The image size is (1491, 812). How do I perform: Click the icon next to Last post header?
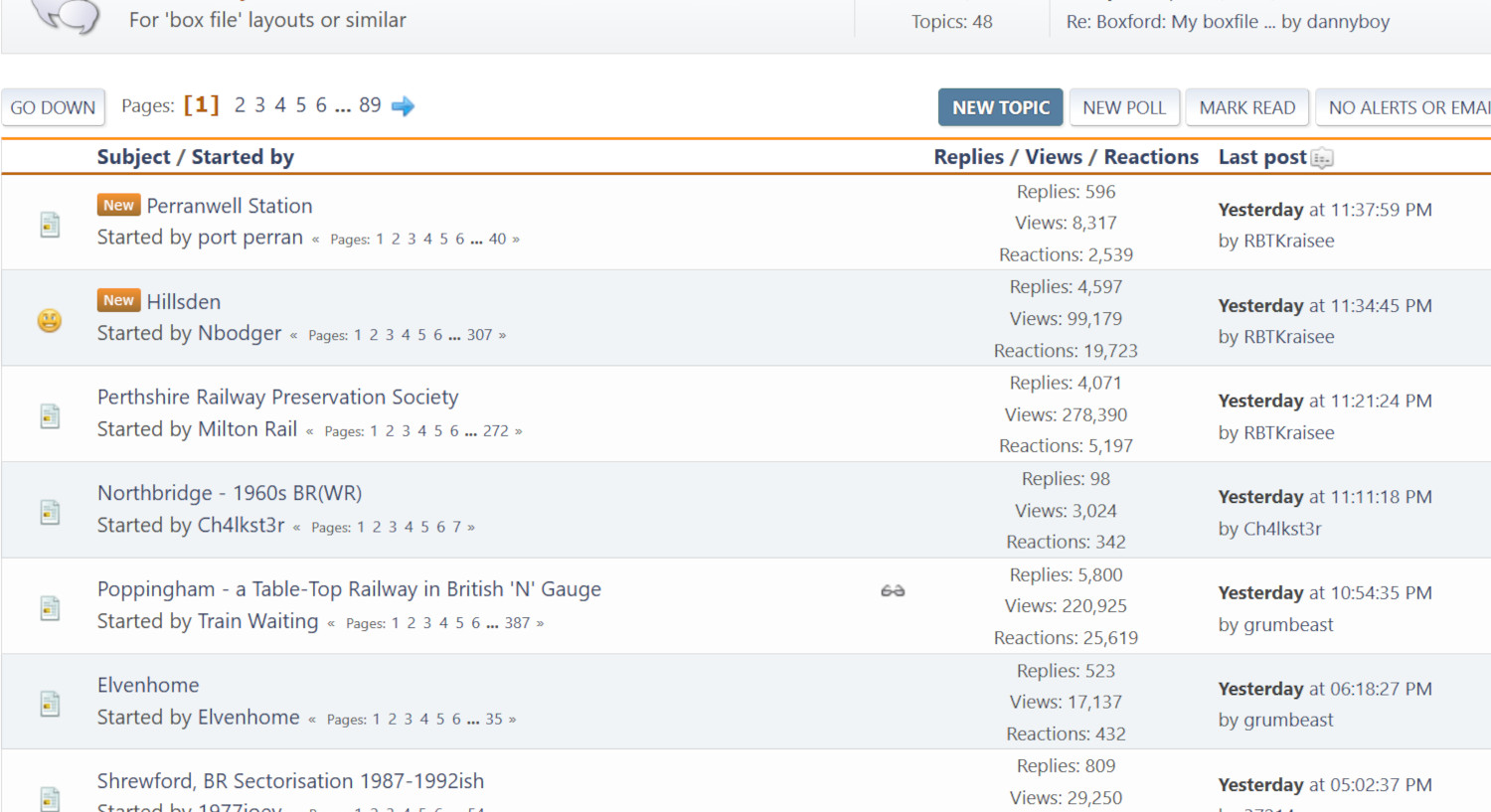pyautogui.click(x=1322, y=158)
